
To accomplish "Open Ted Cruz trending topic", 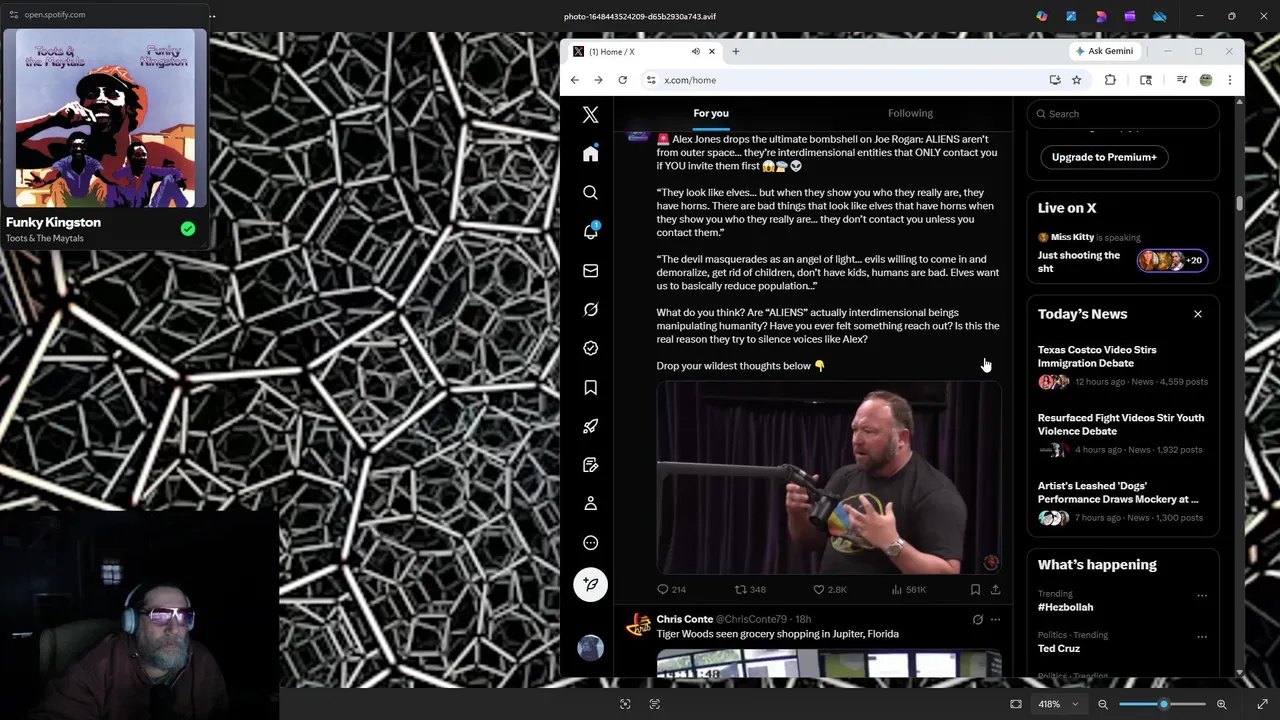I will [x=1059, y=648].
